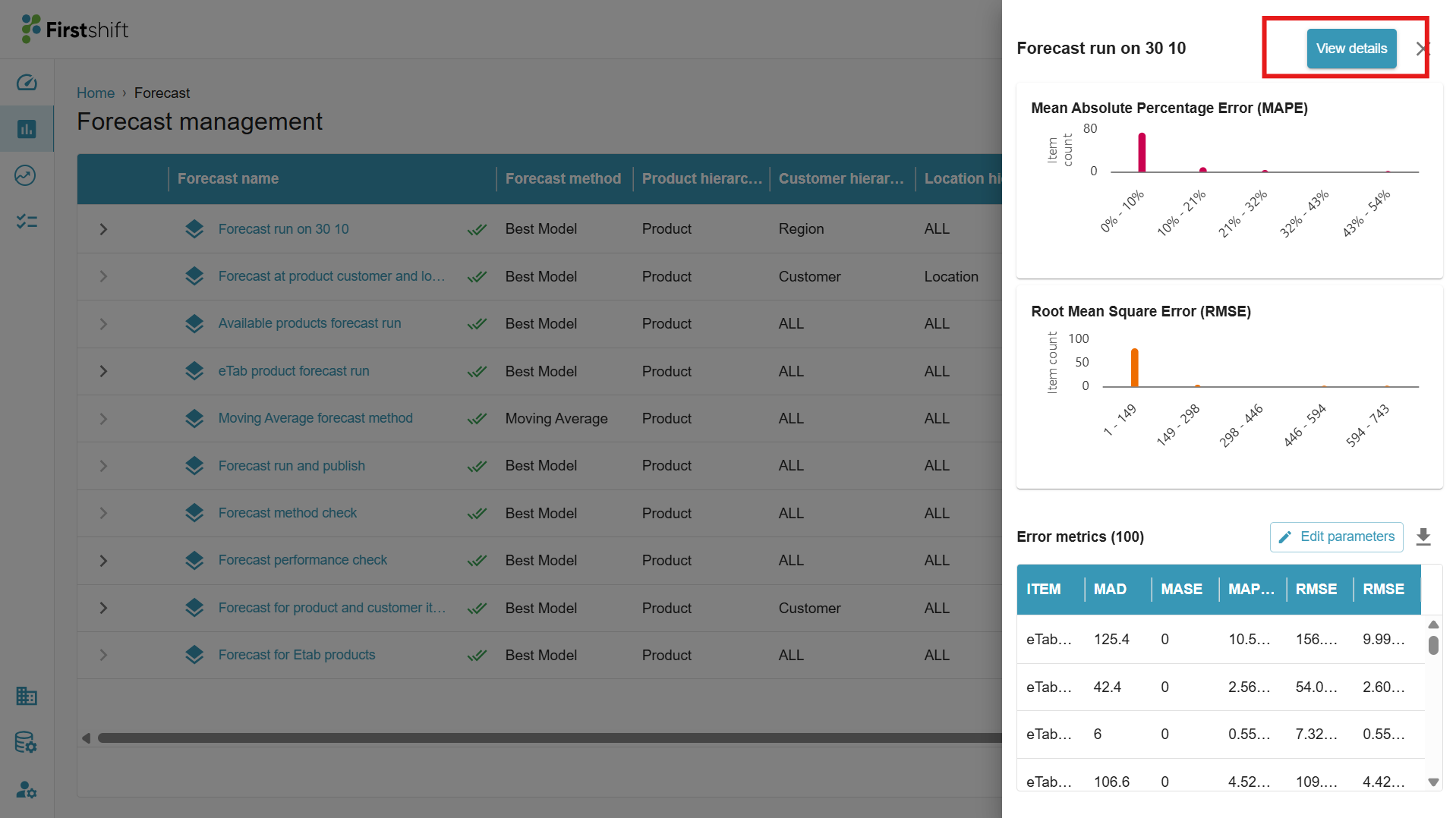Click layers icon of Forecast performance check
Viewport: 1456px width, 818px height.
(194, 561)
